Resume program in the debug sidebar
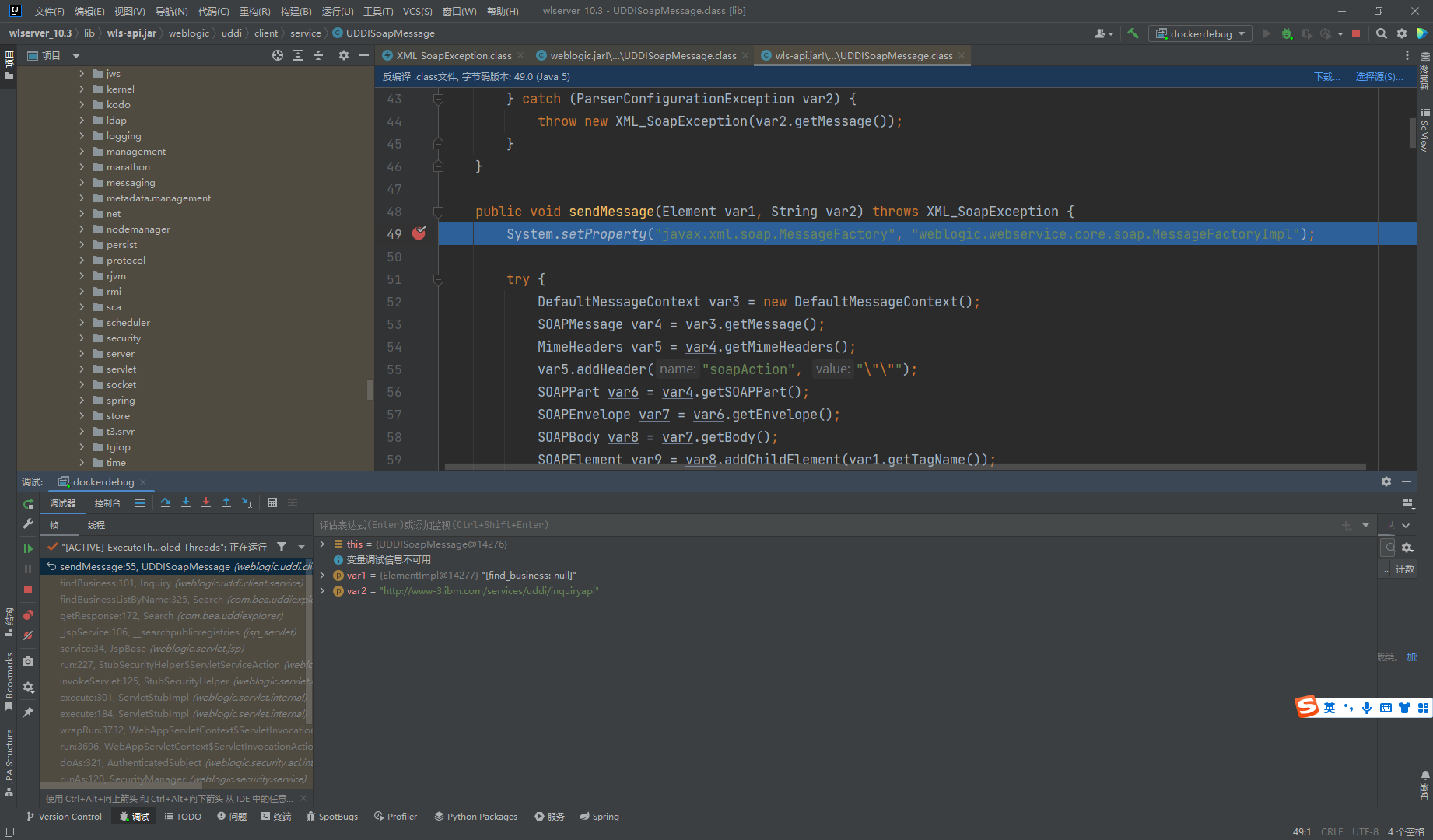Image resolution: width=1433 pixels, height=840 pixels. click(x=28, y=548)
